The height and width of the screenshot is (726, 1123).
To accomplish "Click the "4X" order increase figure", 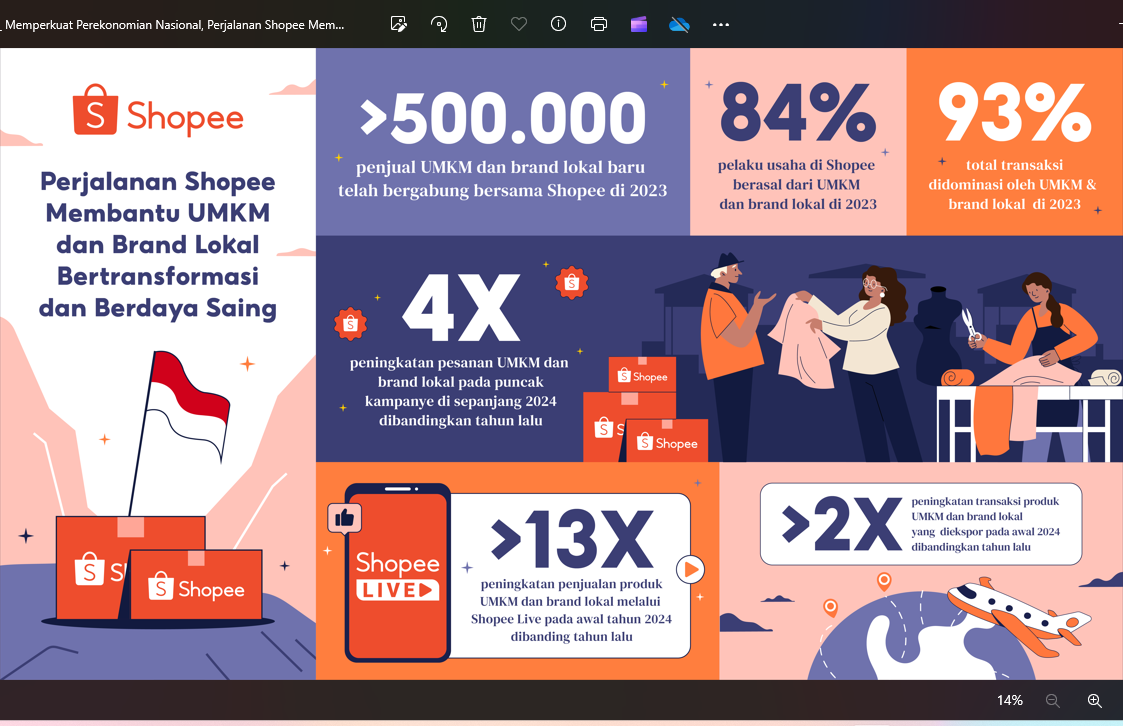I will coord(461,308).
